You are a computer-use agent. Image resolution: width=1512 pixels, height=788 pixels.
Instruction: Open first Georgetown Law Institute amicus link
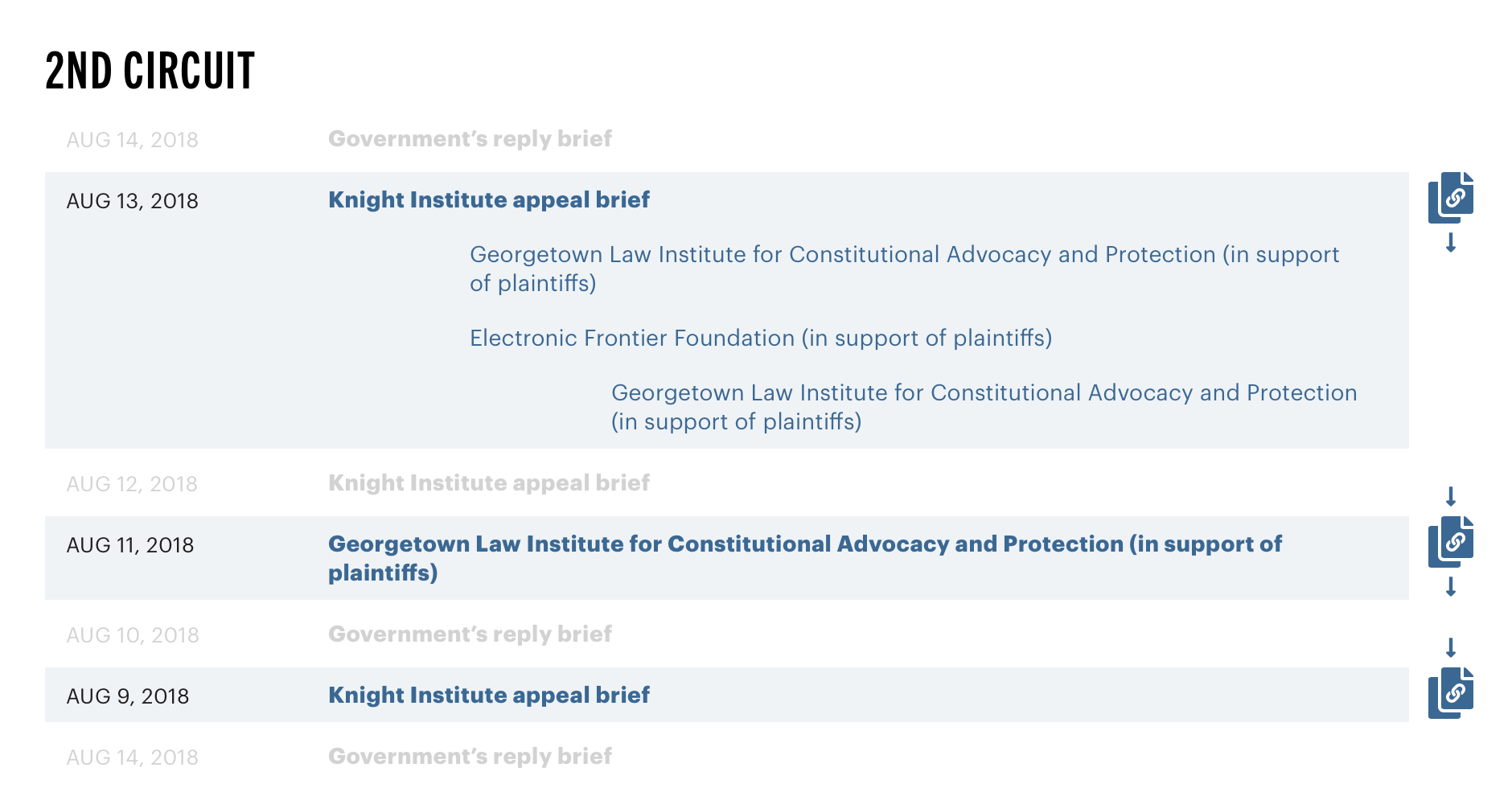click(905, 269)
